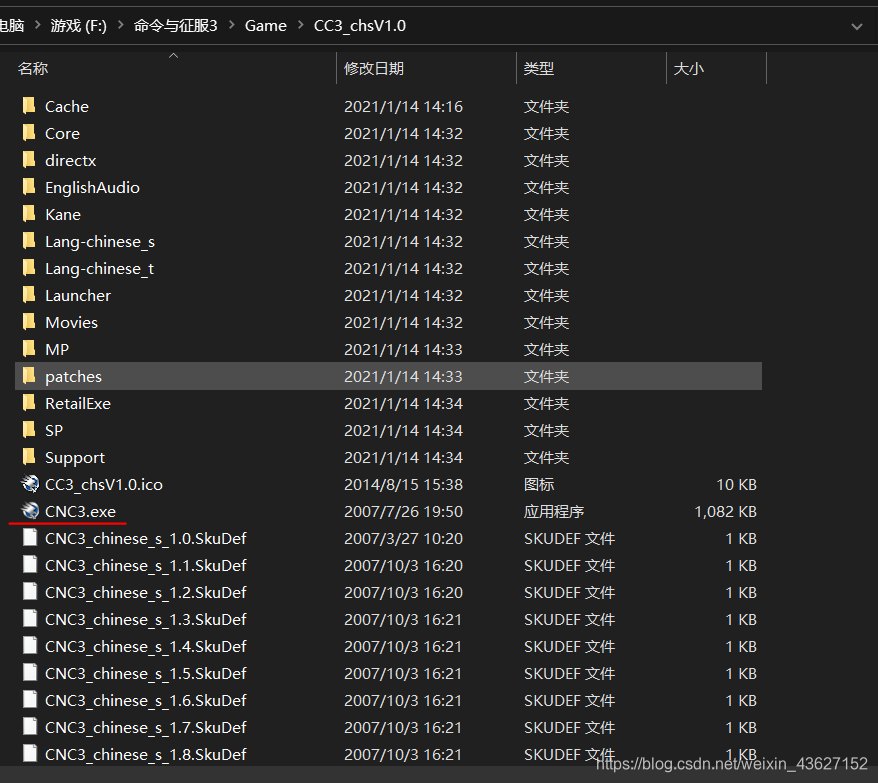Click the CNC3_chinese_s_1.1.SkuDef file icon

[30, 565]
